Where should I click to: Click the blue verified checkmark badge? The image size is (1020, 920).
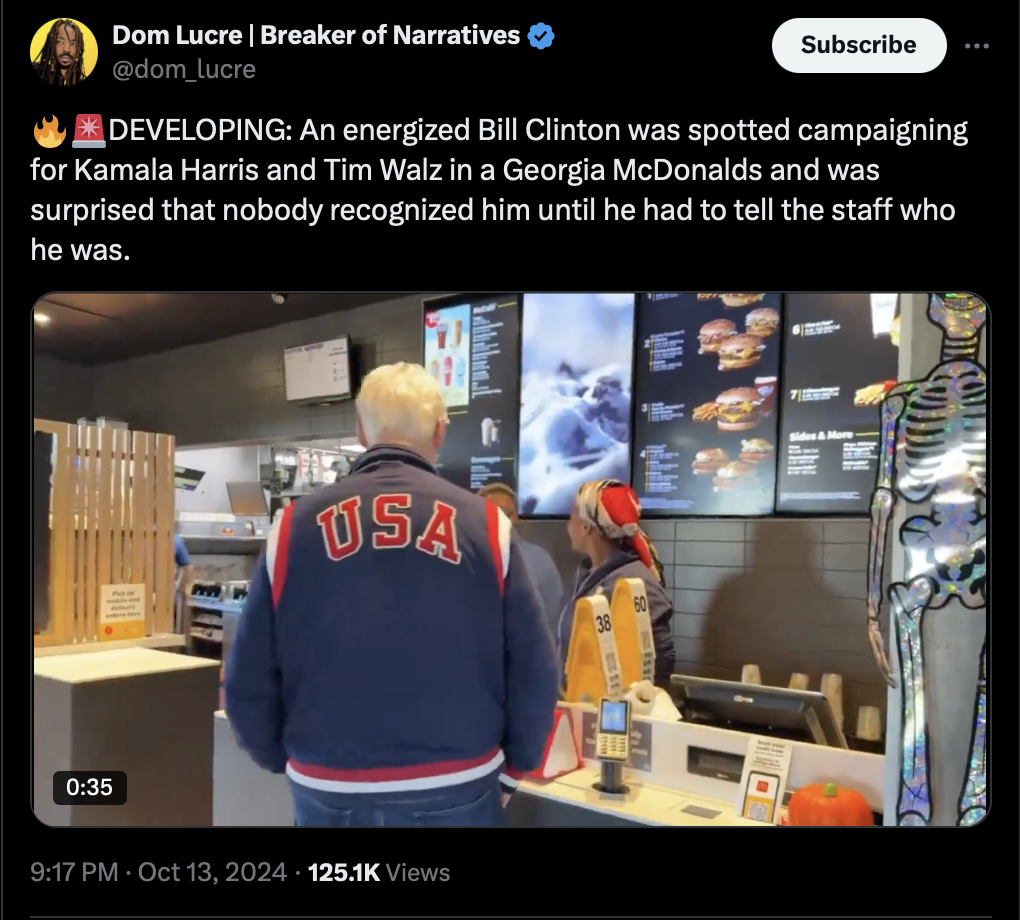coord(541,36)
